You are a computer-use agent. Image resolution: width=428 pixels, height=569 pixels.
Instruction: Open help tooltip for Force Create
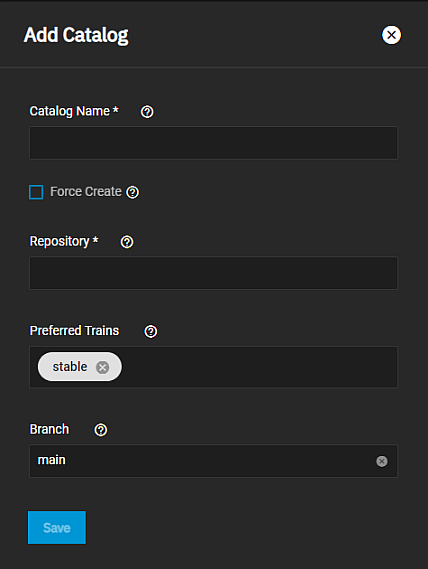click(133, 192)
